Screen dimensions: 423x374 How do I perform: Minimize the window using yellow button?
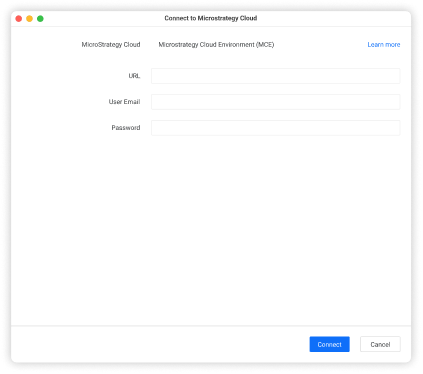click(x=29, y=19)
